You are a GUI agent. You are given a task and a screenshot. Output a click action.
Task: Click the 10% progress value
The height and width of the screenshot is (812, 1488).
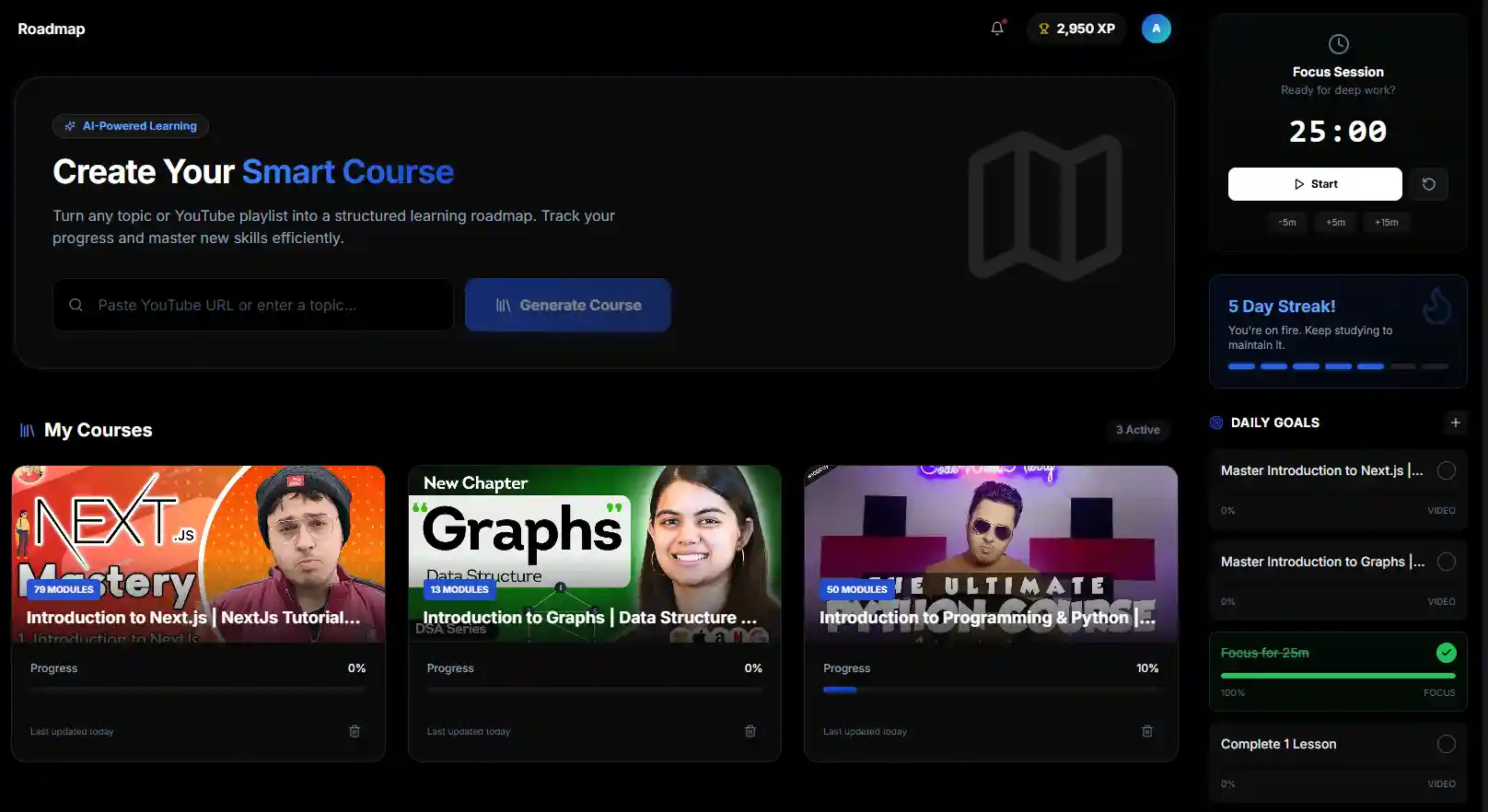coord(1147,668)
